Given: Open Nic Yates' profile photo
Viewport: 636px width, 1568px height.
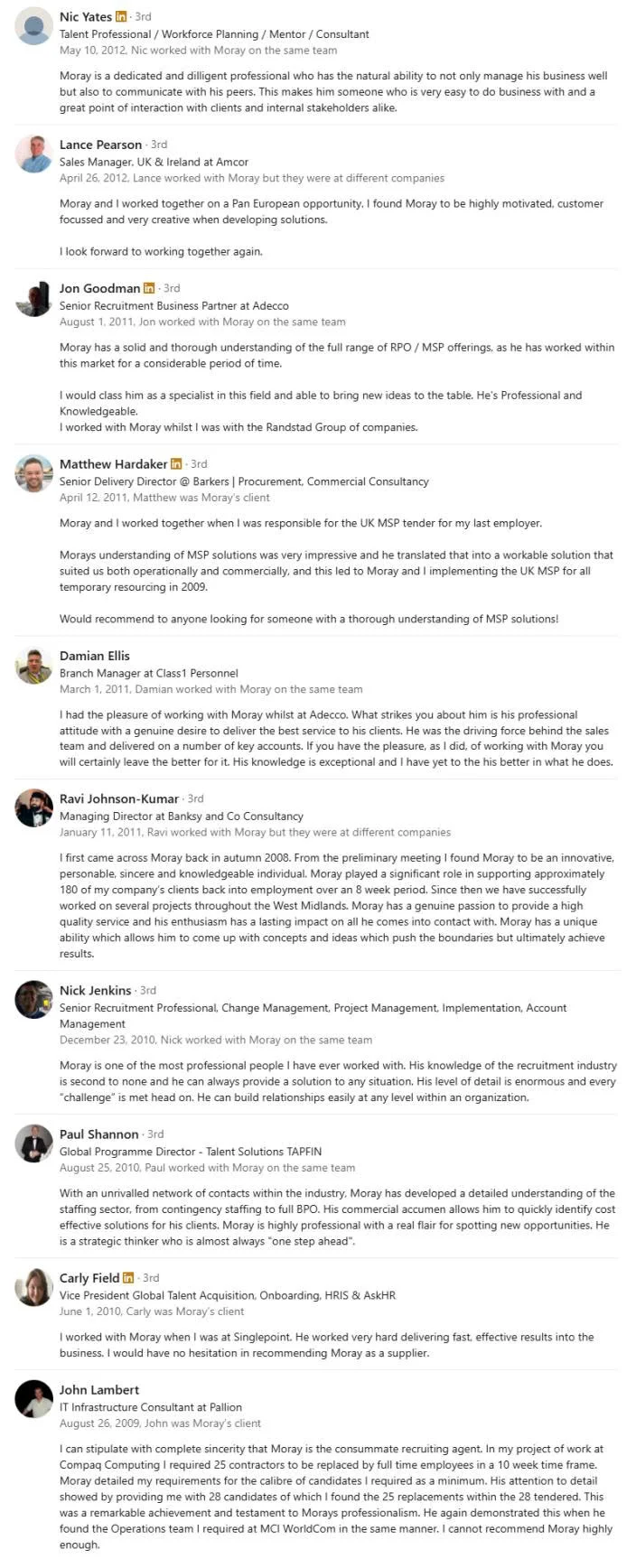Looking at the screenshot, I should tap(34, 26).
